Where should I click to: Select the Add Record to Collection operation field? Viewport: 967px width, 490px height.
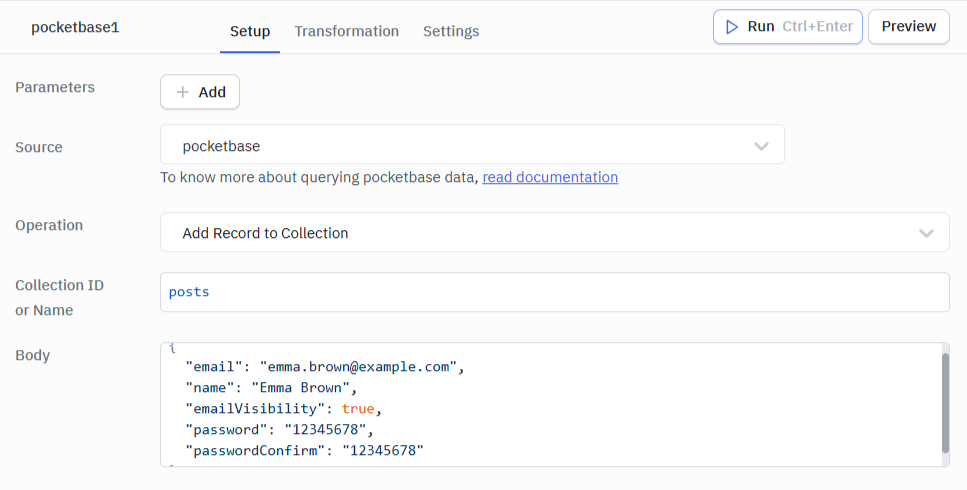click(540, 233)
